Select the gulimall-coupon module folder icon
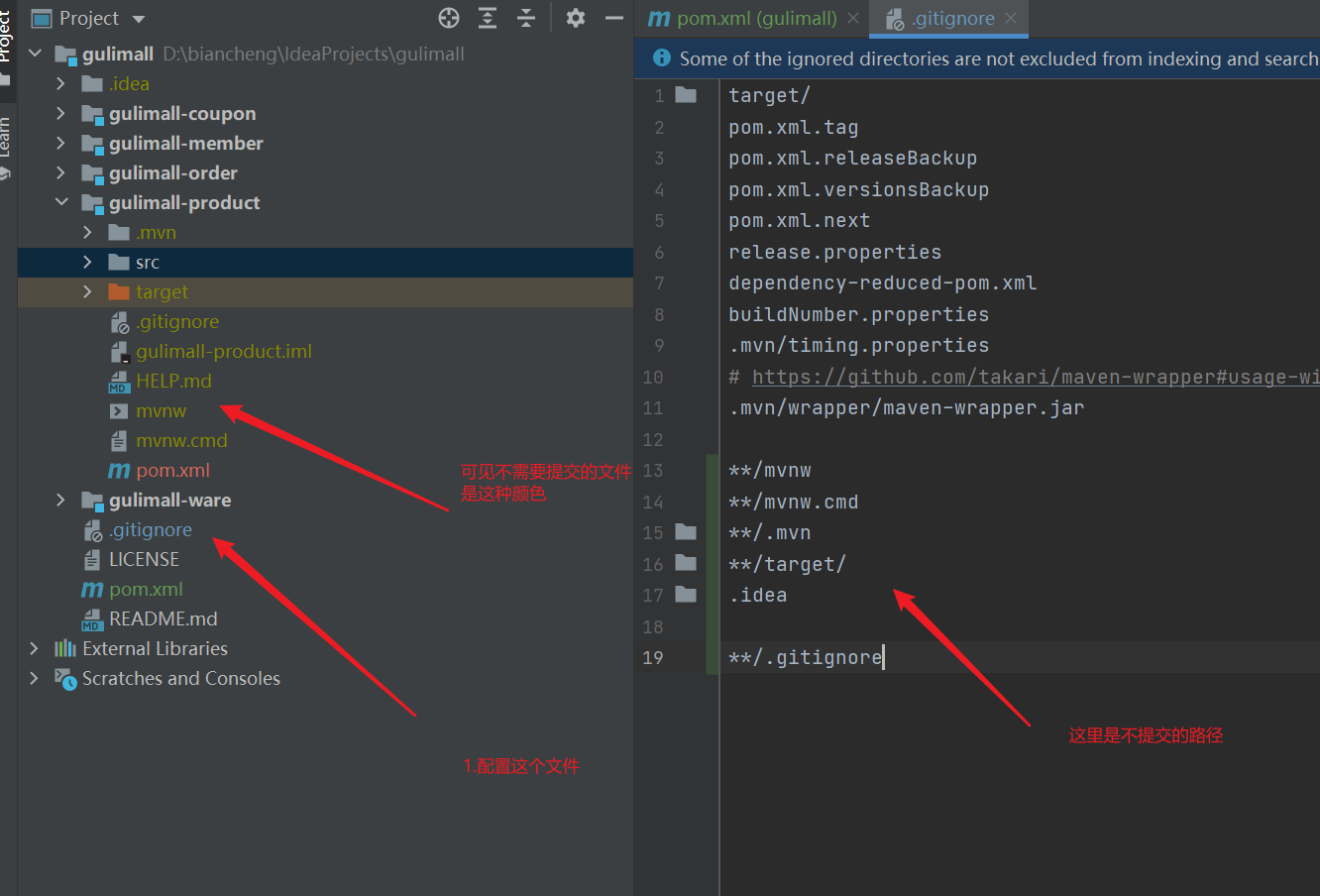The width and height of the screenshot is (1320, 896). (92, 114)
